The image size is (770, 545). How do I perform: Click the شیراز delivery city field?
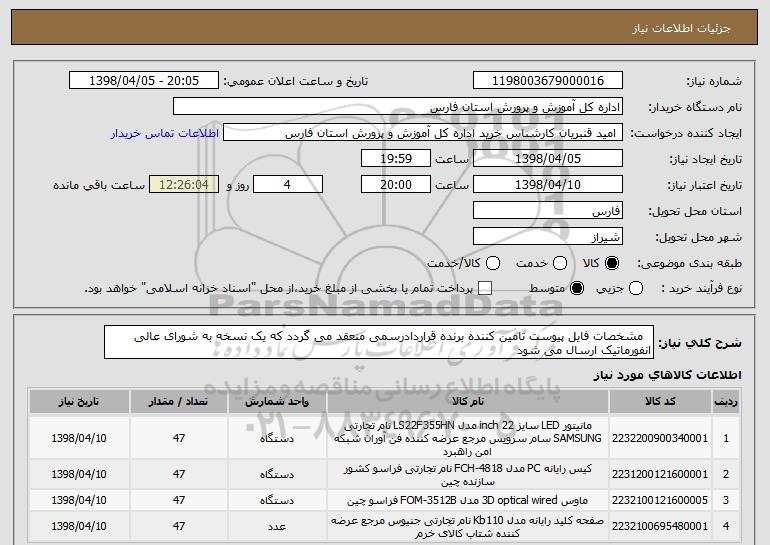click(x=548, y=237)
